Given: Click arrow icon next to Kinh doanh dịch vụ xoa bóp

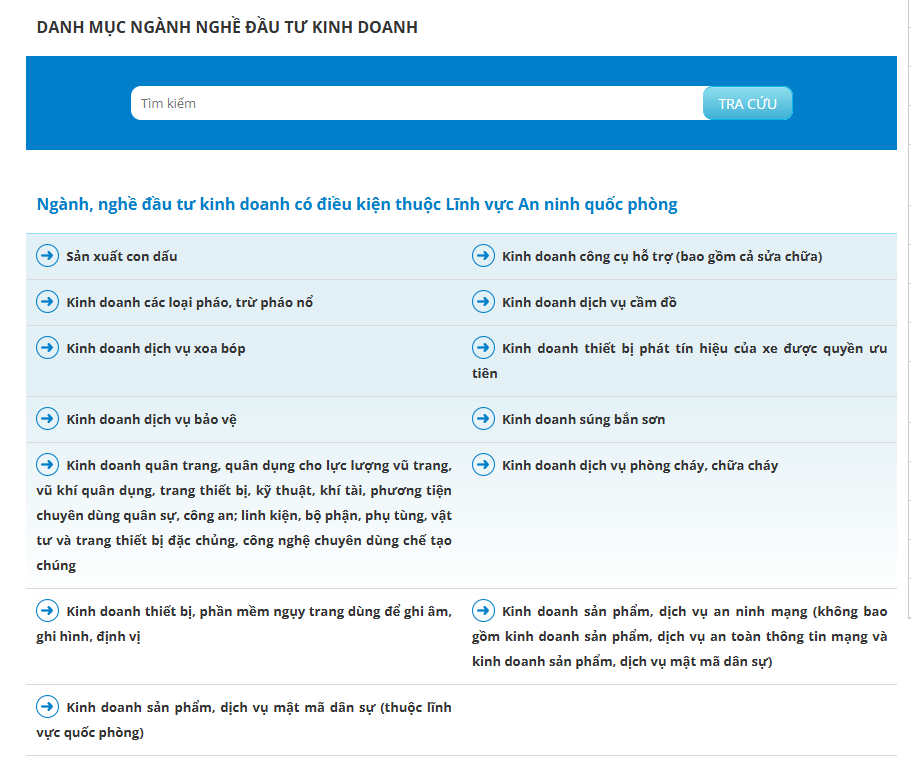Looking at the screenshot, I should [x=47, y=348].
